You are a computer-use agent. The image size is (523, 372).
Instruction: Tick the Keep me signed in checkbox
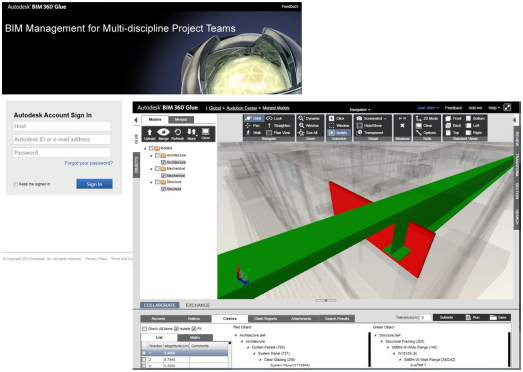pyautogui.click(x=16, y=184)
